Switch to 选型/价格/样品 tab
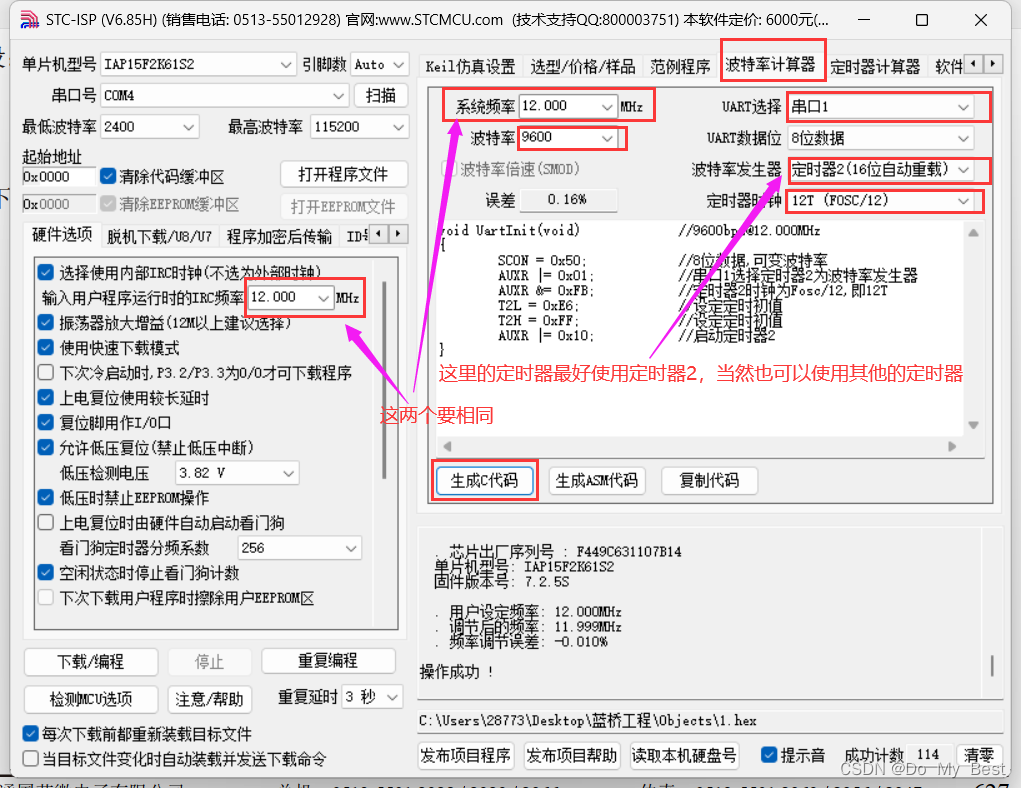The height and width of the screenshot is (788, 1021). point(582,66)
